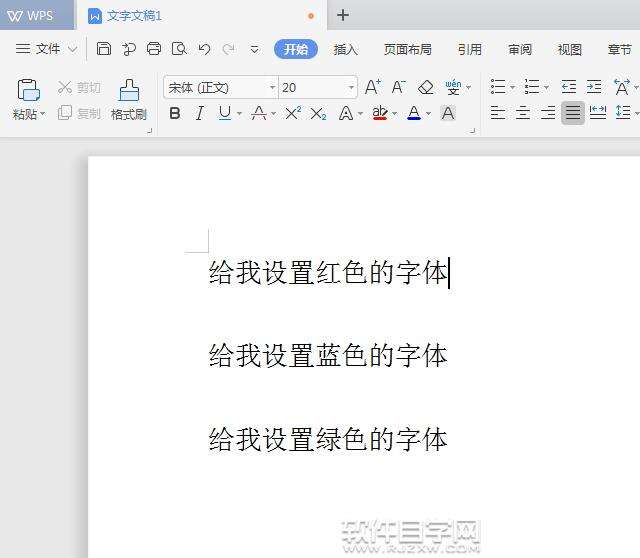640x558 pixels.
Task: Click the export to PDF icon
Action: [x=129, y=49]
